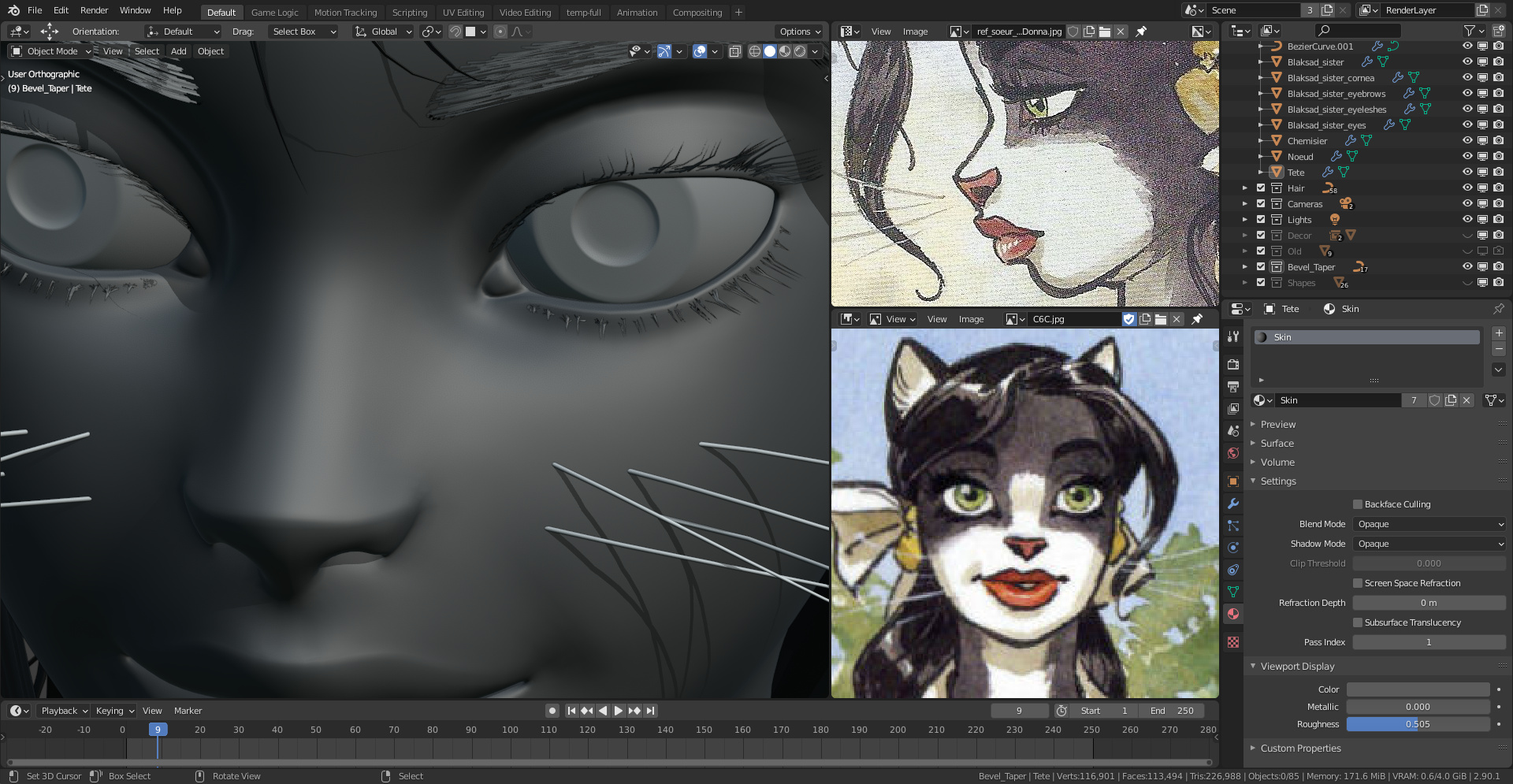Switch viewport to rendered shading

800,51
